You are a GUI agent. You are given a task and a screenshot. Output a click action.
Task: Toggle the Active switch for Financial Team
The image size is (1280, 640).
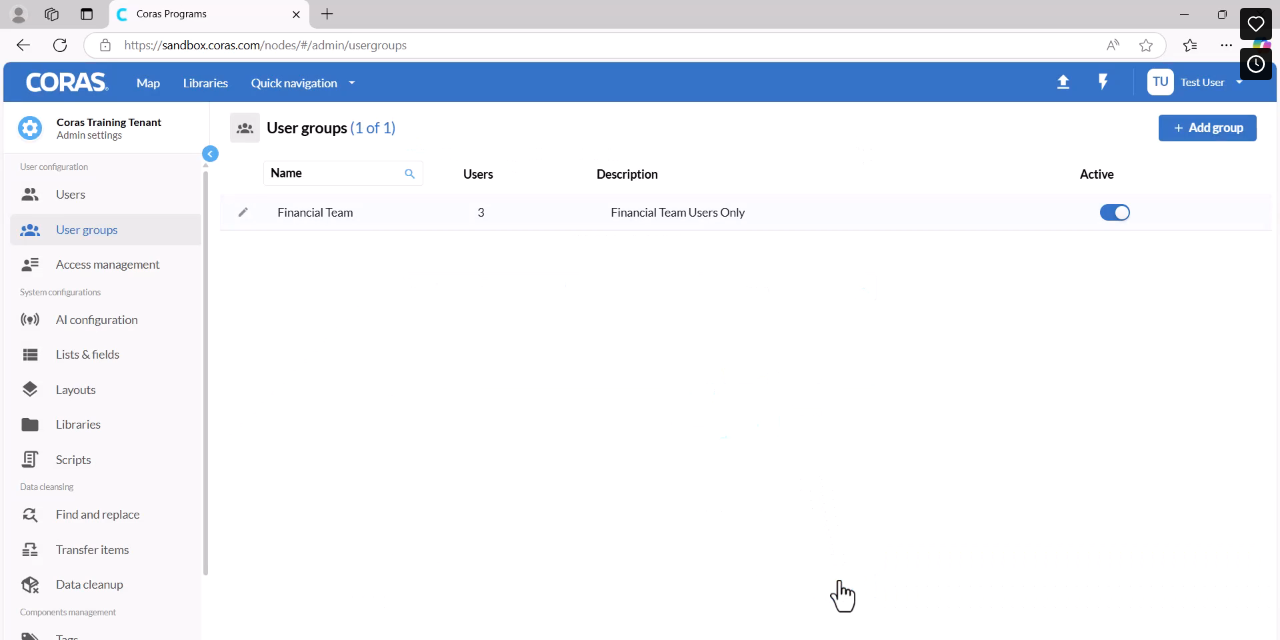(1114, 212)
